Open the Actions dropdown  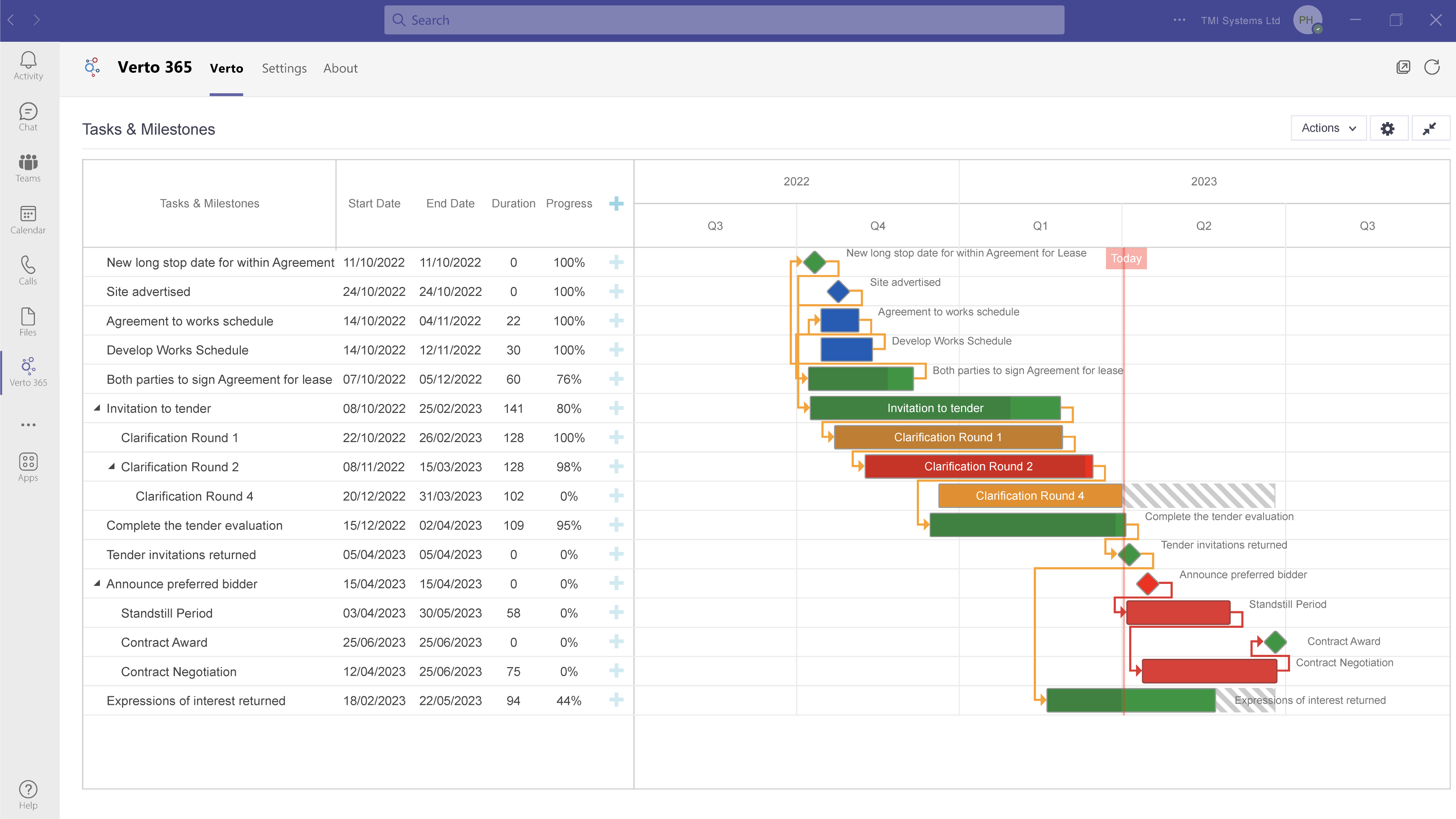(1328, 128)
